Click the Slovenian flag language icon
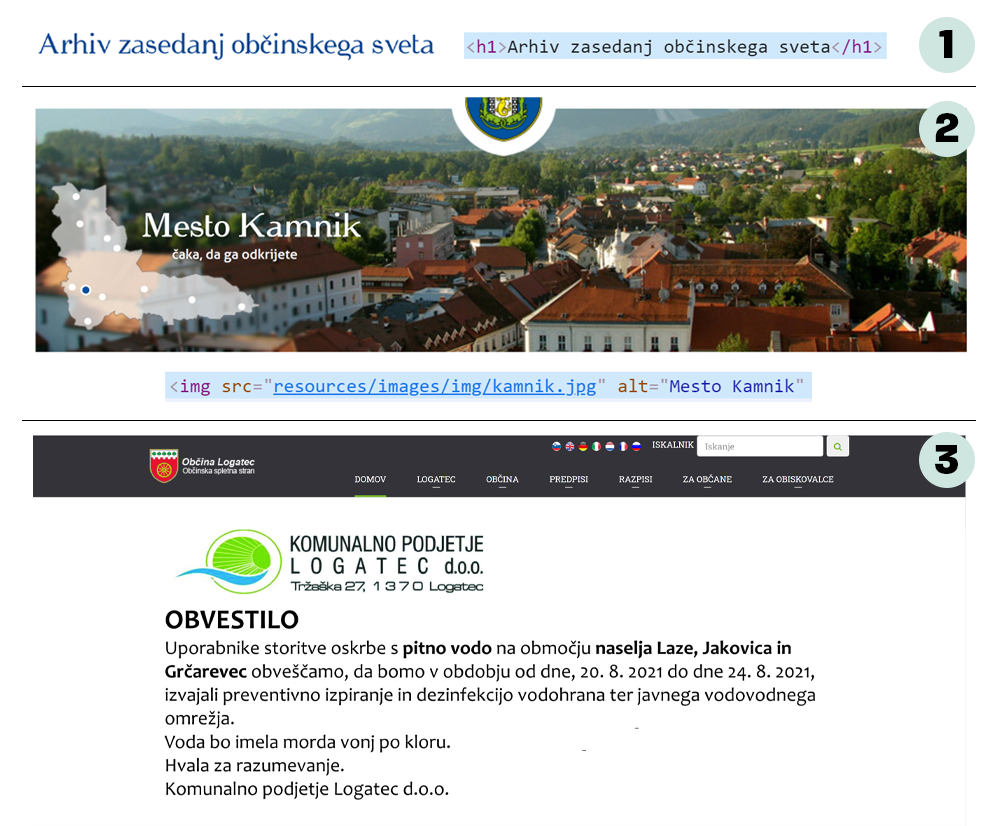This screenshot has height=826, width=1000. pos(557,446)
